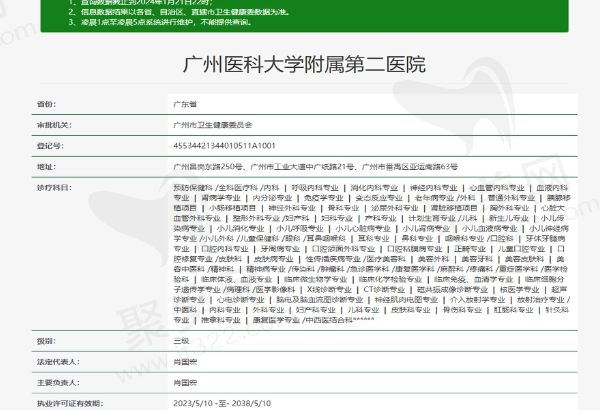Click 鼻科专业 in the department list
The width and height of the screenshot is (600, 410).
pyautogui.click(x=417, y=238)
